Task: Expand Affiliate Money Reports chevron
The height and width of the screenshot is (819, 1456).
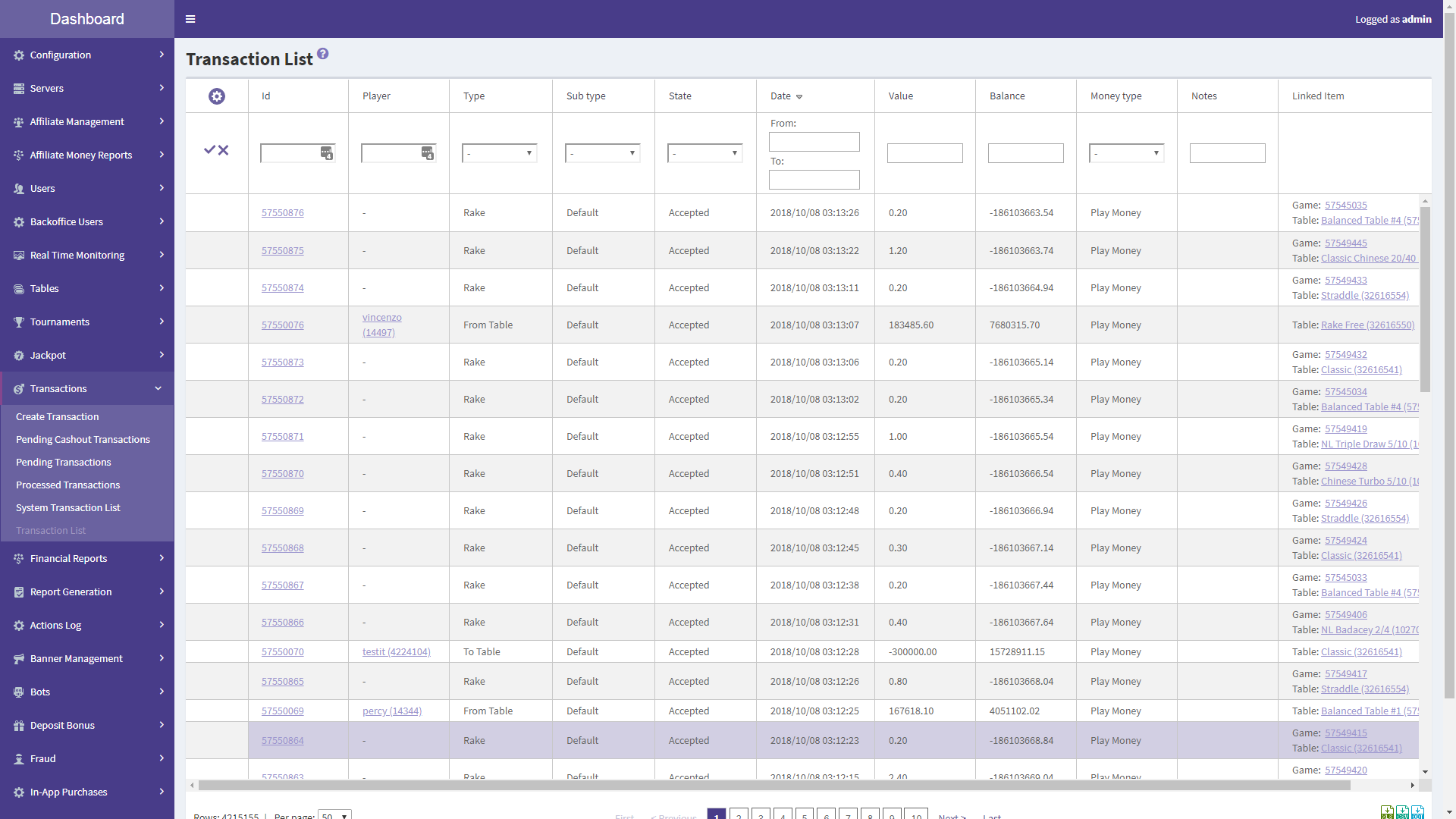Action: coord(162,155)
